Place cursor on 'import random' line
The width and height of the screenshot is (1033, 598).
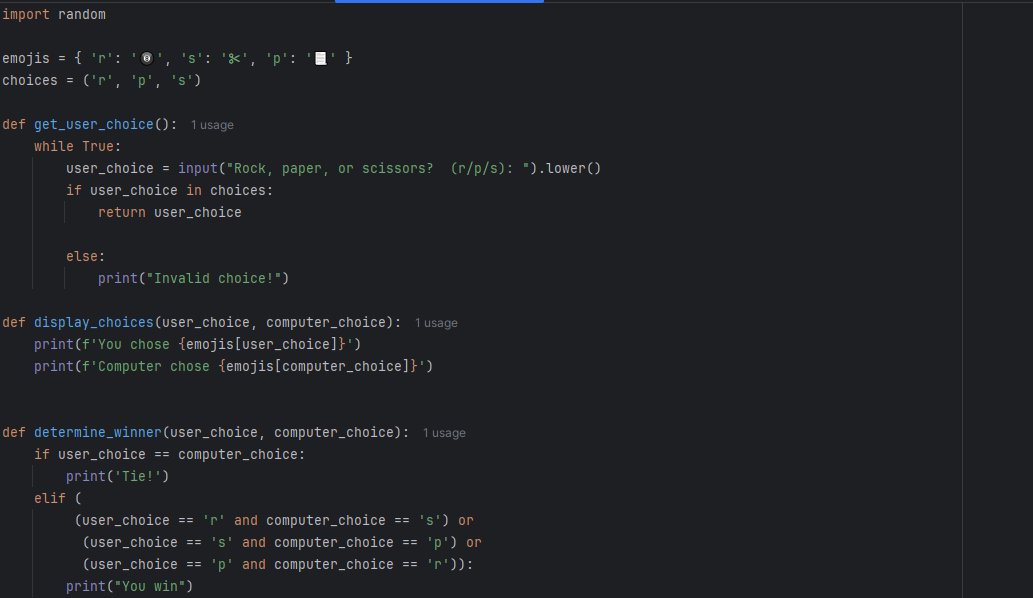[x=54, y=14]
